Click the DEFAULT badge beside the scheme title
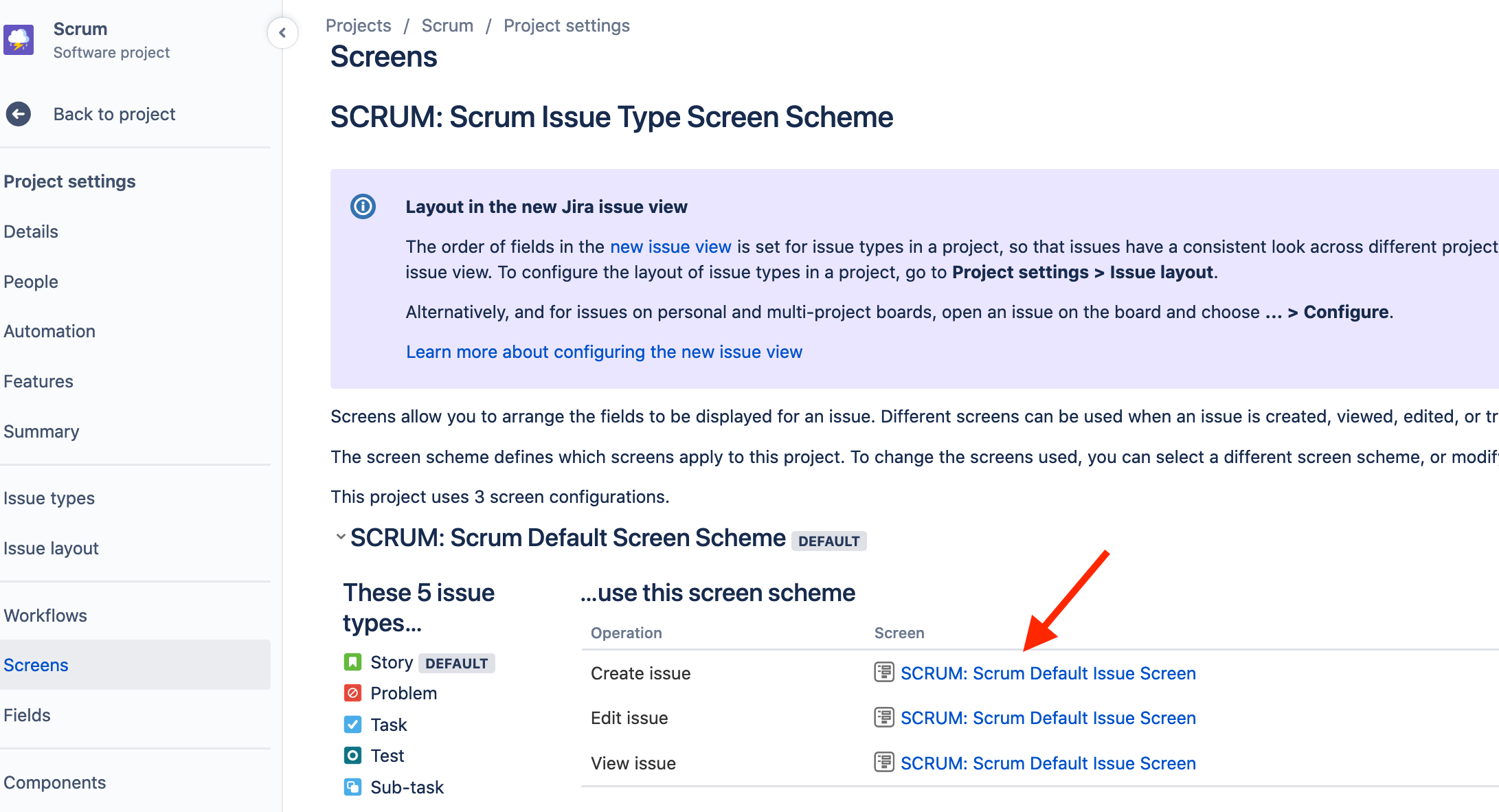Image resolution: width=1499 pixels, height=812 pixels. tap(829, 541)
